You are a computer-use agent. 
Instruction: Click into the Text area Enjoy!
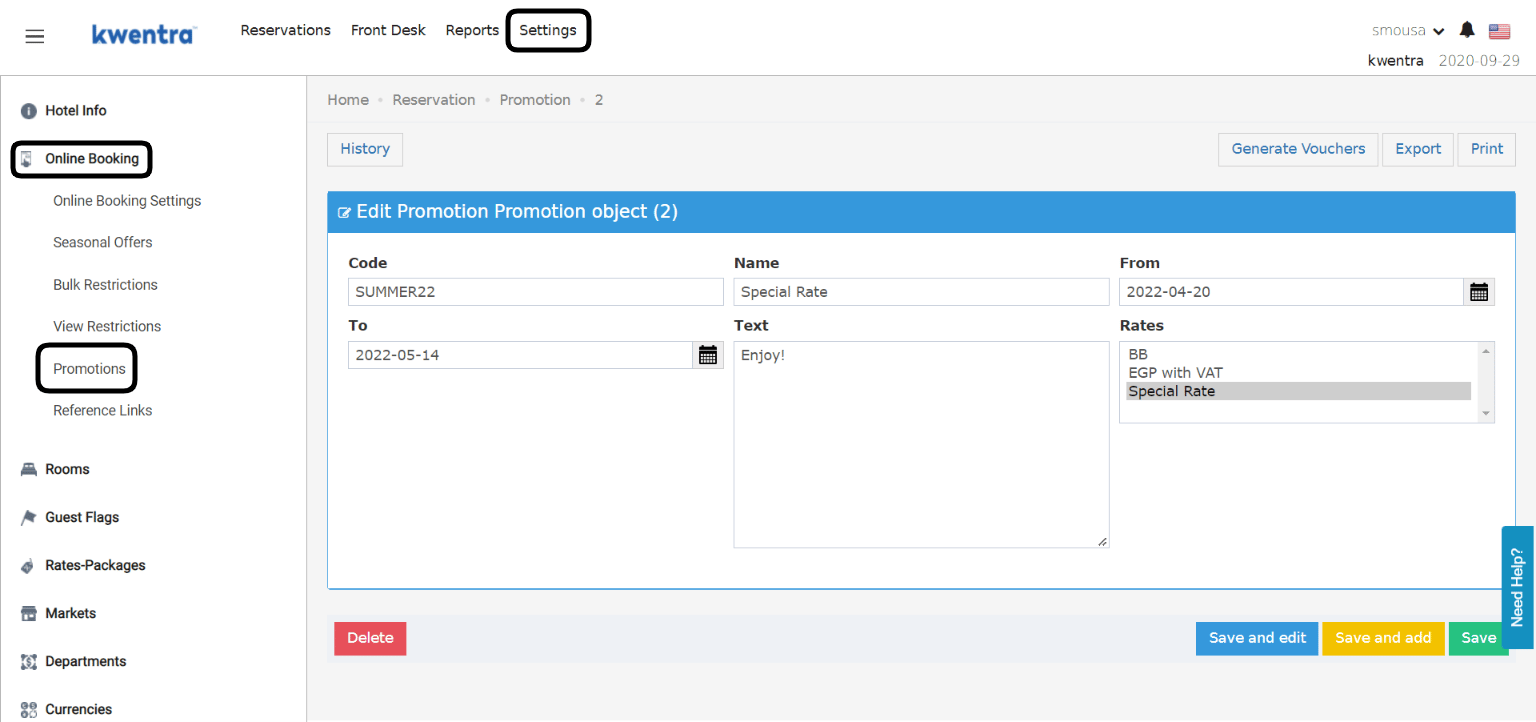pos(921,445)
